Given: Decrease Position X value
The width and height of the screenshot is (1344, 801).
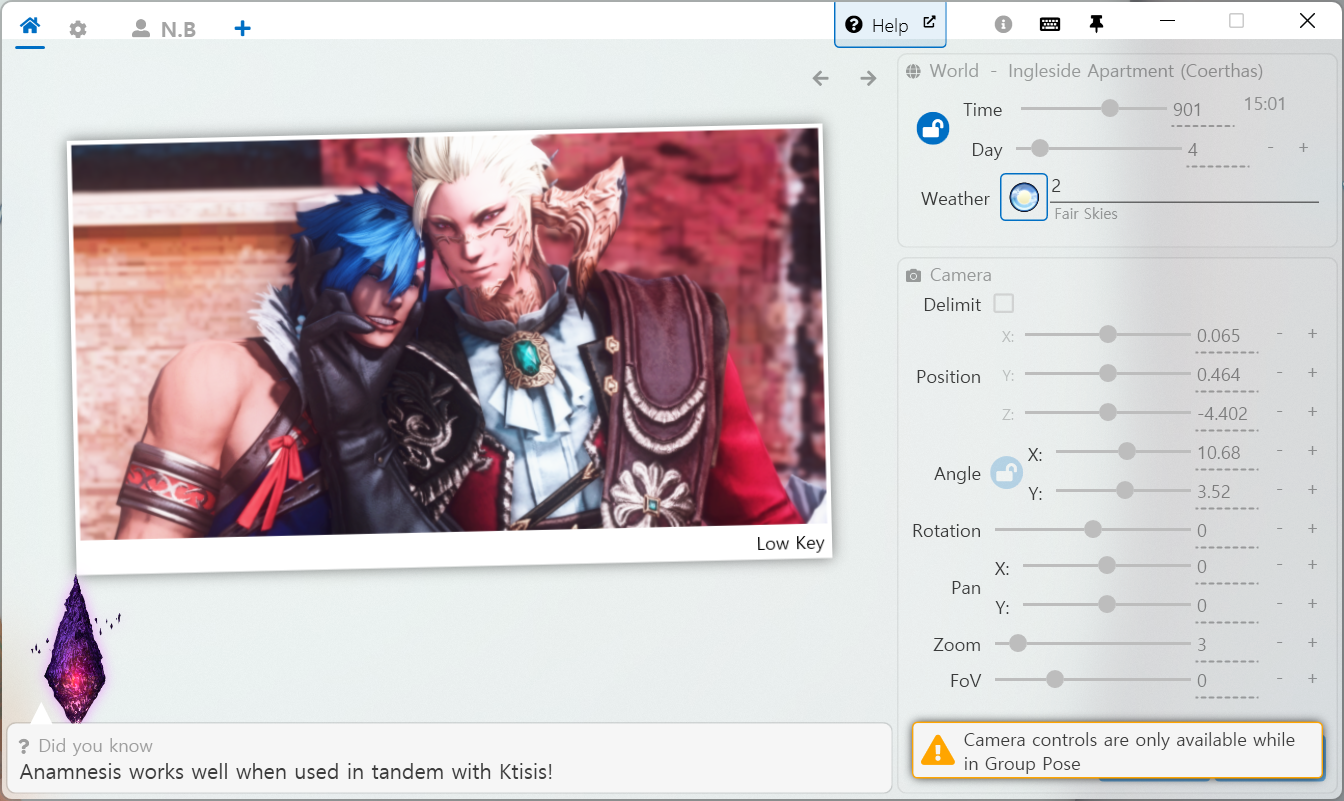Looking at the screenshot, I should pos(1280,334).
